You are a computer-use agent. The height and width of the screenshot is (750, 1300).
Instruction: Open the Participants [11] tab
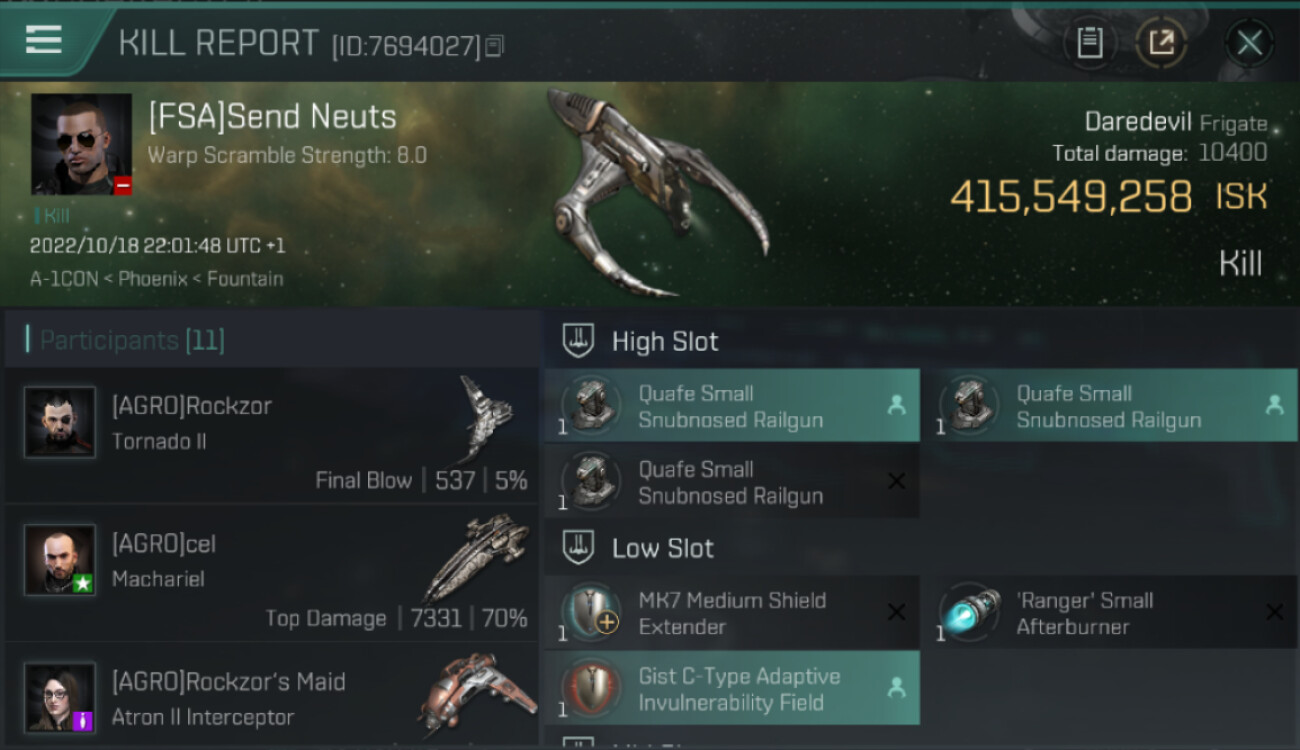(x=132, y=340)
